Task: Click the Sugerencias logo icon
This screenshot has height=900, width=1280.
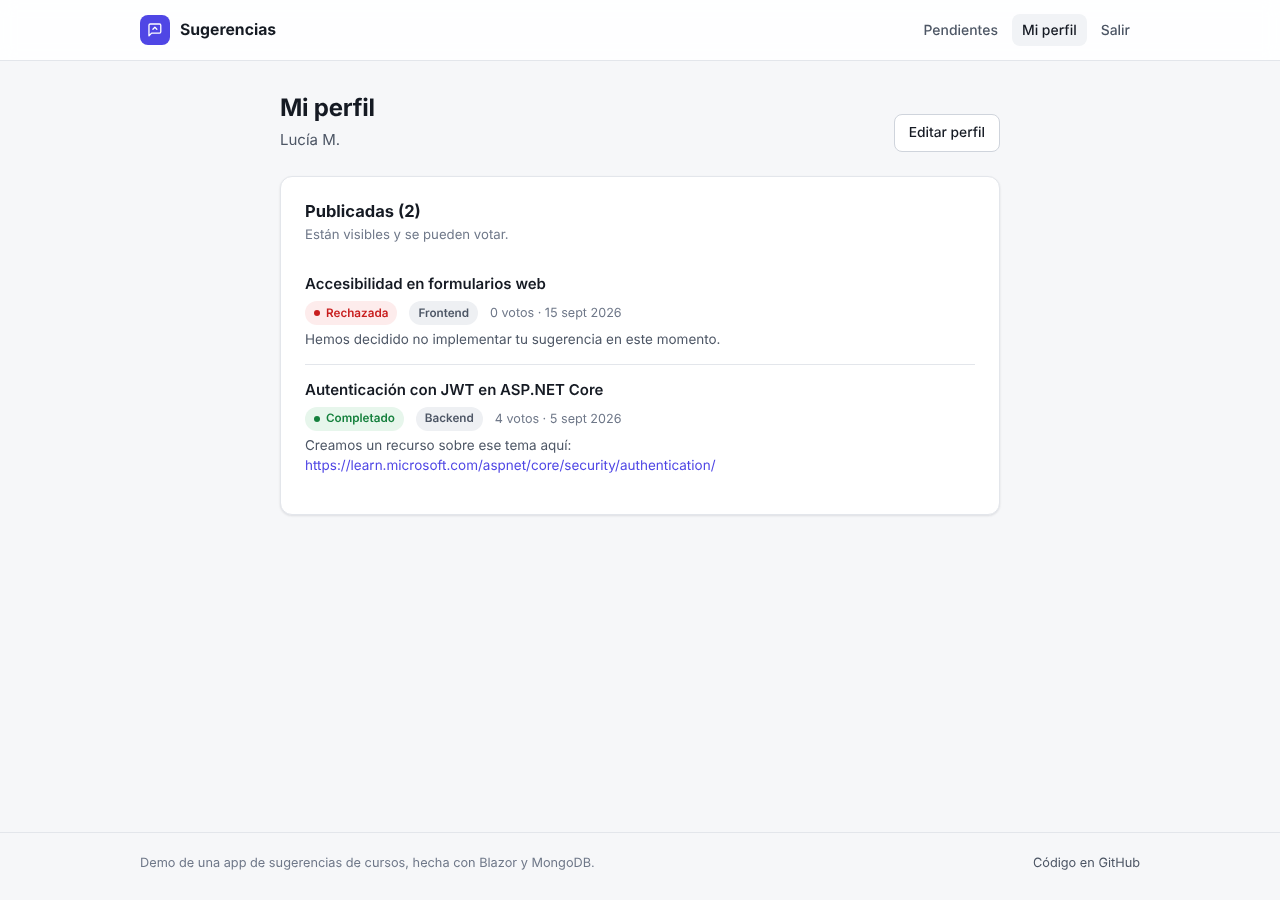Action: [155, 30]
